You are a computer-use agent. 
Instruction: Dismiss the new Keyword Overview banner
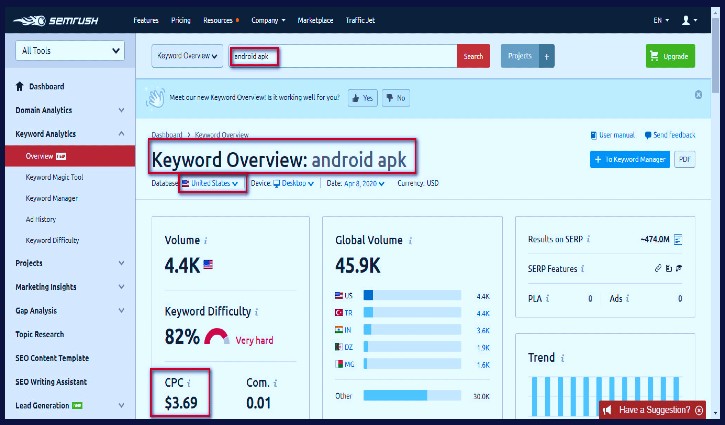pyautogui.click(x=698, y=95)
